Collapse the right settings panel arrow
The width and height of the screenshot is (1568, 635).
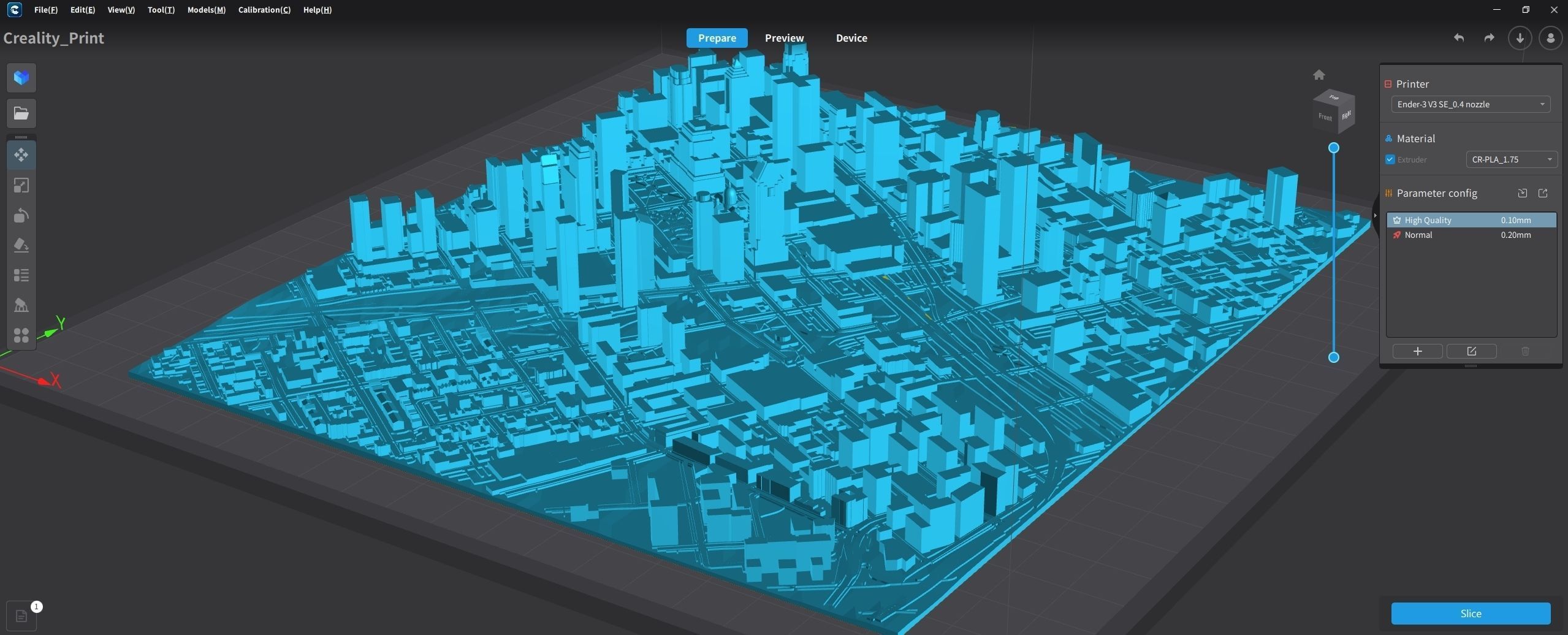pos(1376,215)
